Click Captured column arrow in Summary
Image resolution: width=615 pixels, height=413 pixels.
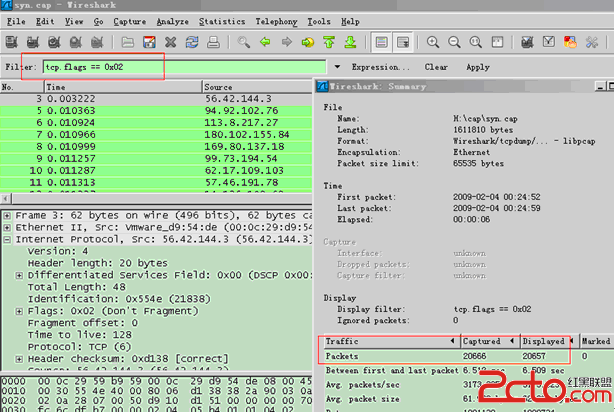tap(512, 341)
